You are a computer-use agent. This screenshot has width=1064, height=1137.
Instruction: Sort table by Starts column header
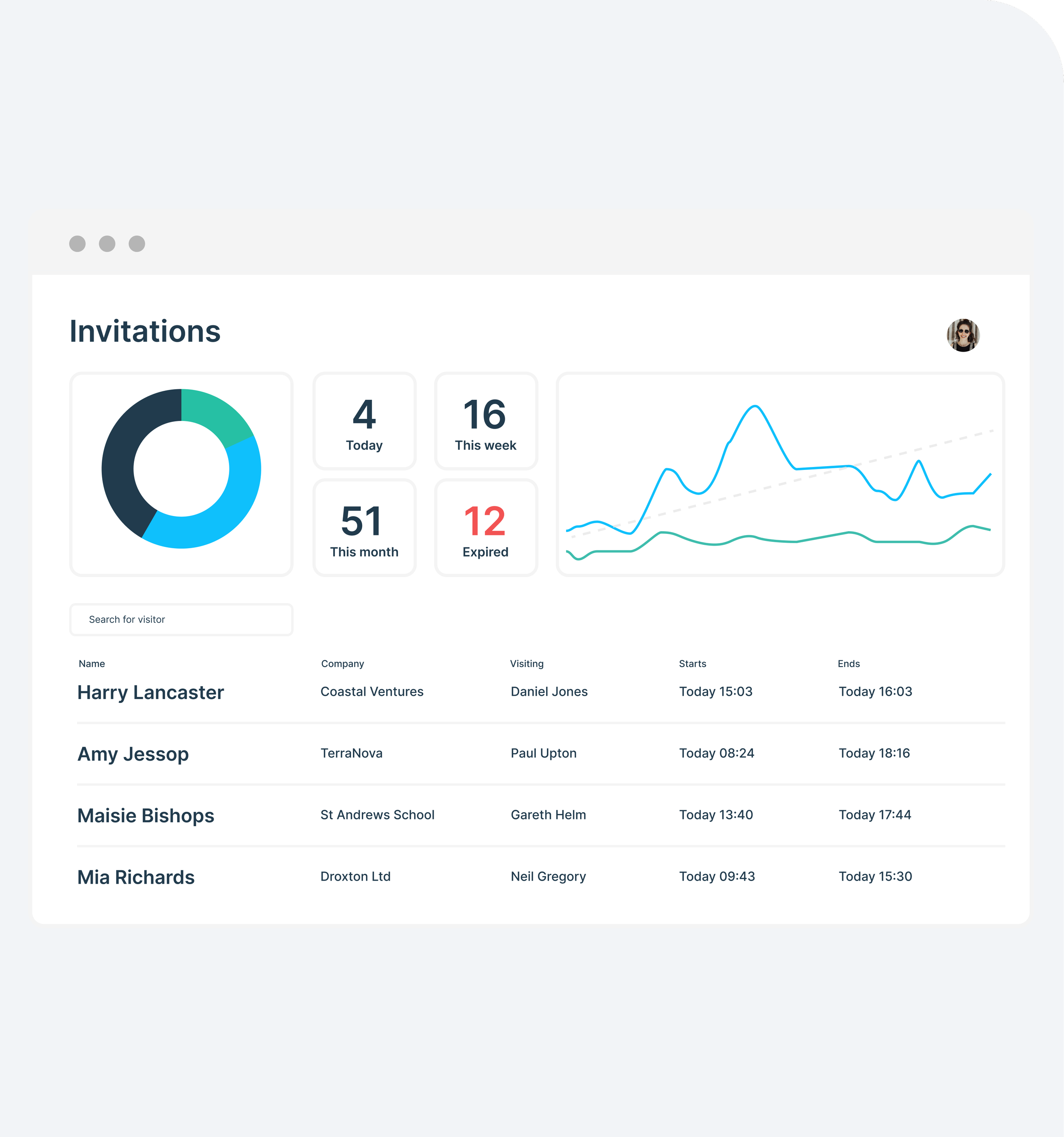pyautogui.click(x=692, y=664)
